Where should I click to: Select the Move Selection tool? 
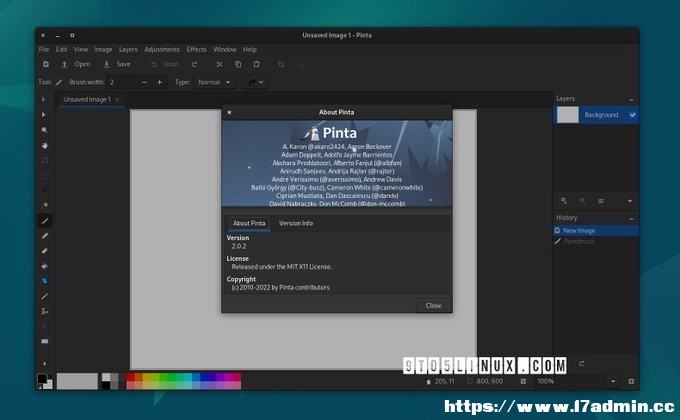(44, 115)
